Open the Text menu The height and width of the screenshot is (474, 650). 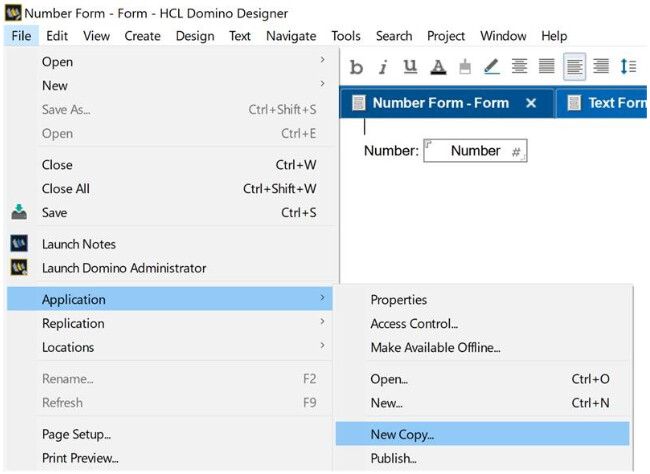pyautogui.click(x=240, y=36)
